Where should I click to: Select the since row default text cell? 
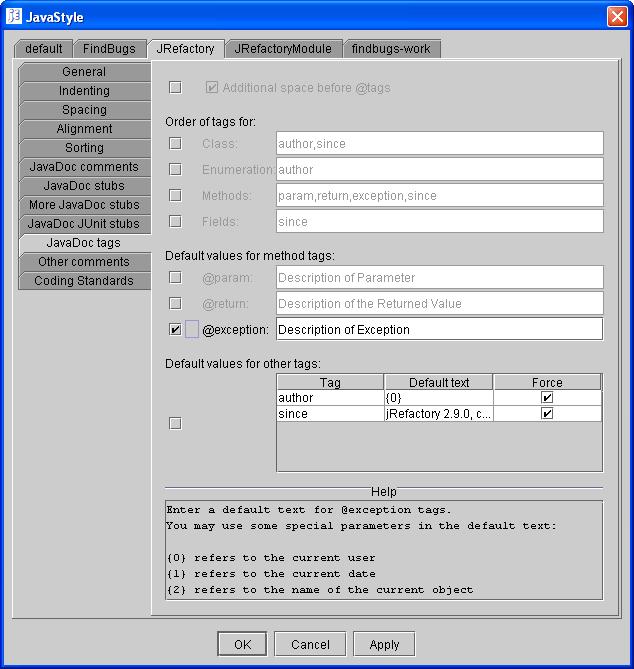tap(438, 414)
